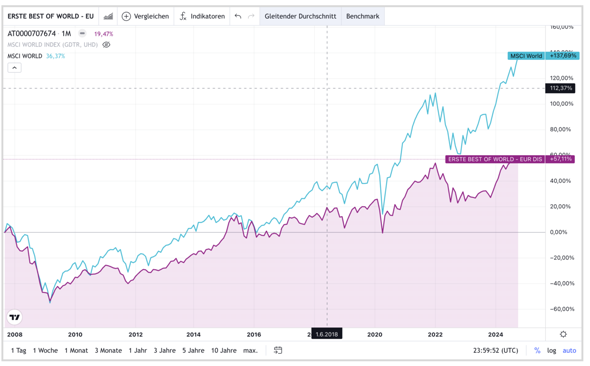590x366 pixels.
Task: Toggle MSCI World Index visibility eye
Action: point(106,45)
